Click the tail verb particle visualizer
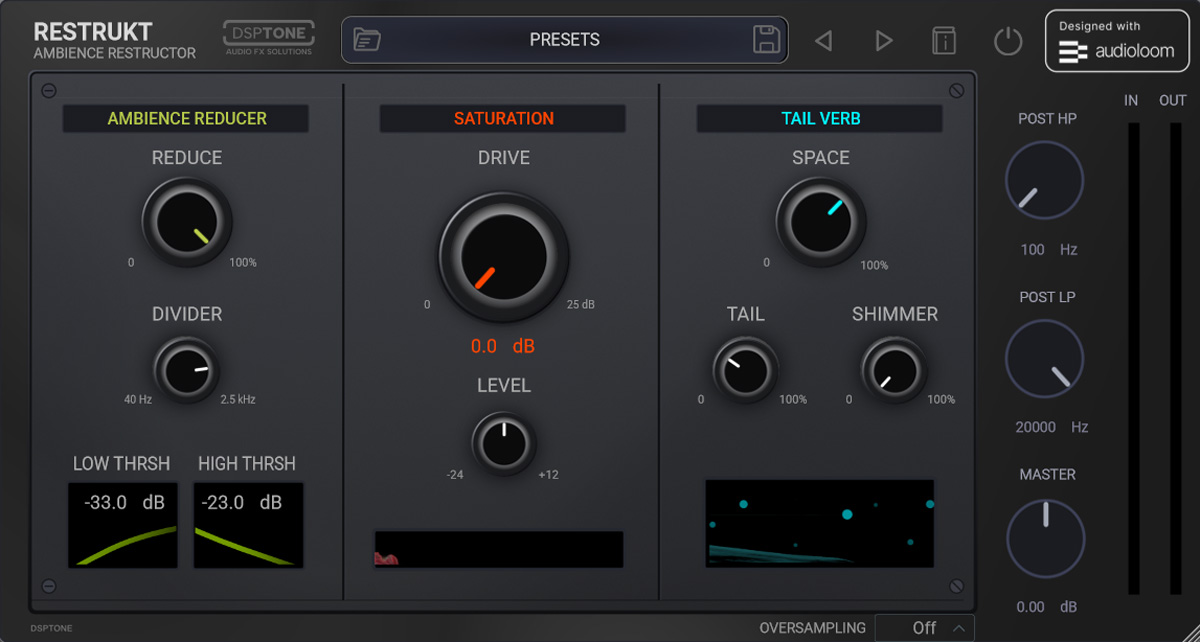1200x642 pixels. click(x=820, y=523)
